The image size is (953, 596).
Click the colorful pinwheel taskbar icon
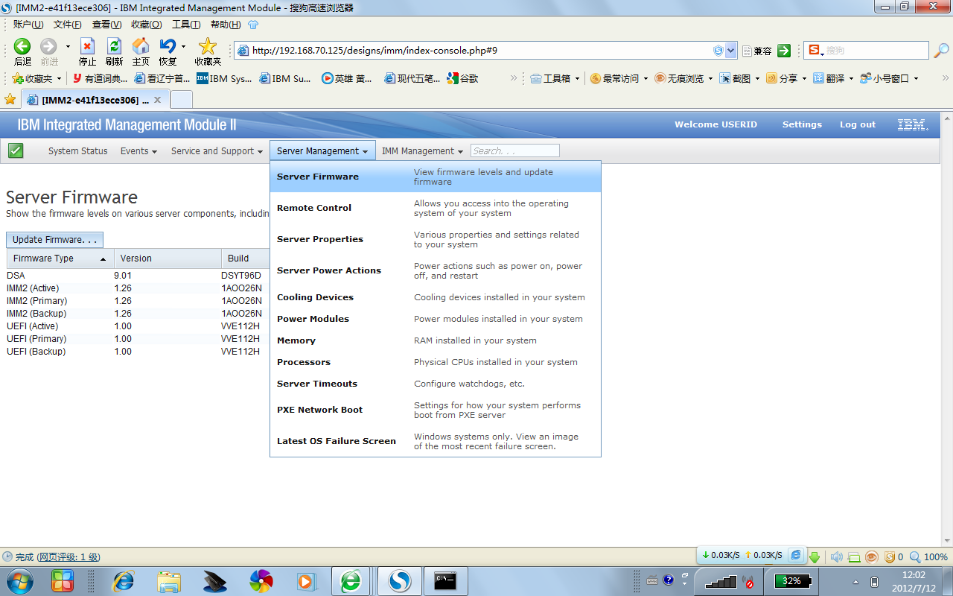[x=261, y=581]
